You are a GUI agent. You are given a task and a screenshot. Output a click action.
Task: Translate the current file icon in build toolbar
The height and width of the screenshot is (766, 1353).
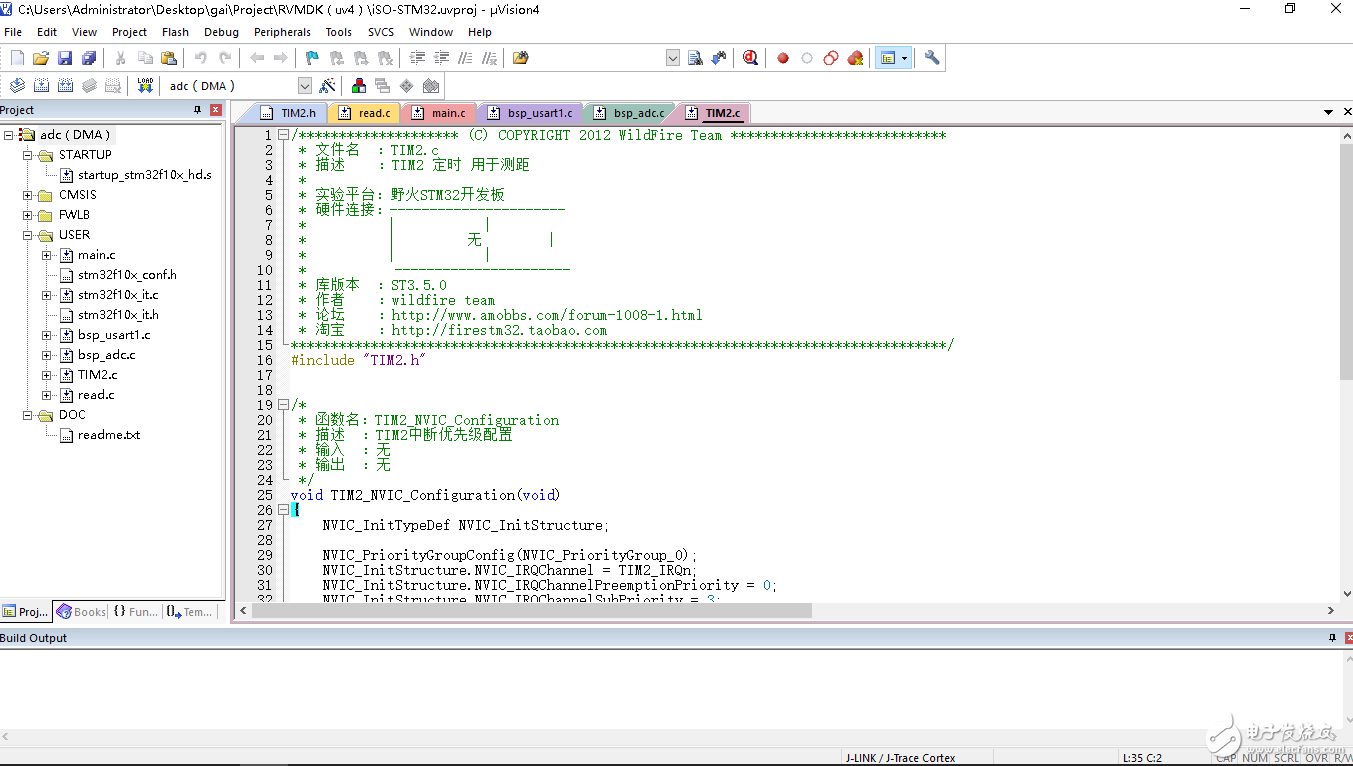click(17, 86)
